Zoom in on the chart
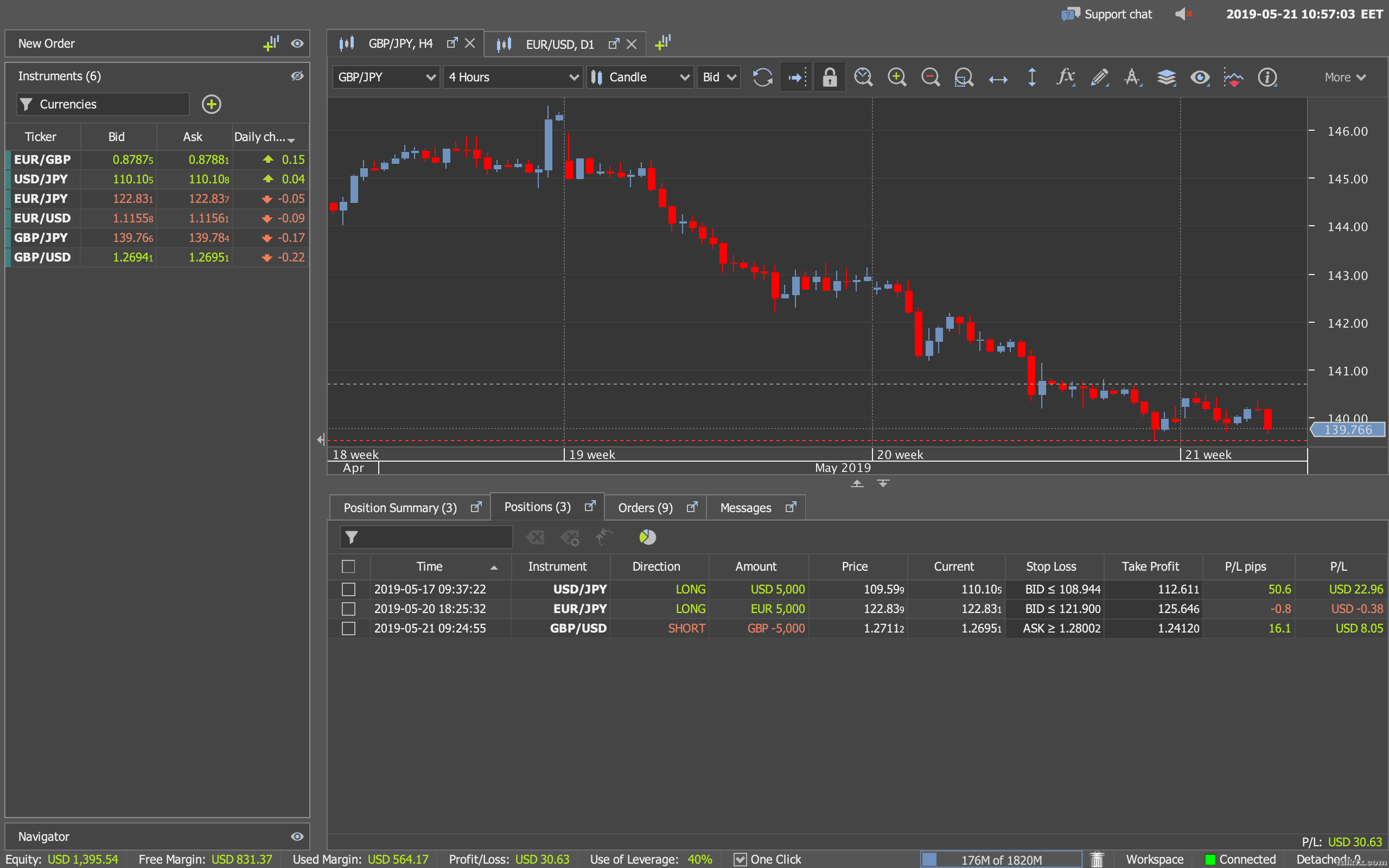Viewport: 1389px width, 868px height. (x=896, y=77)
